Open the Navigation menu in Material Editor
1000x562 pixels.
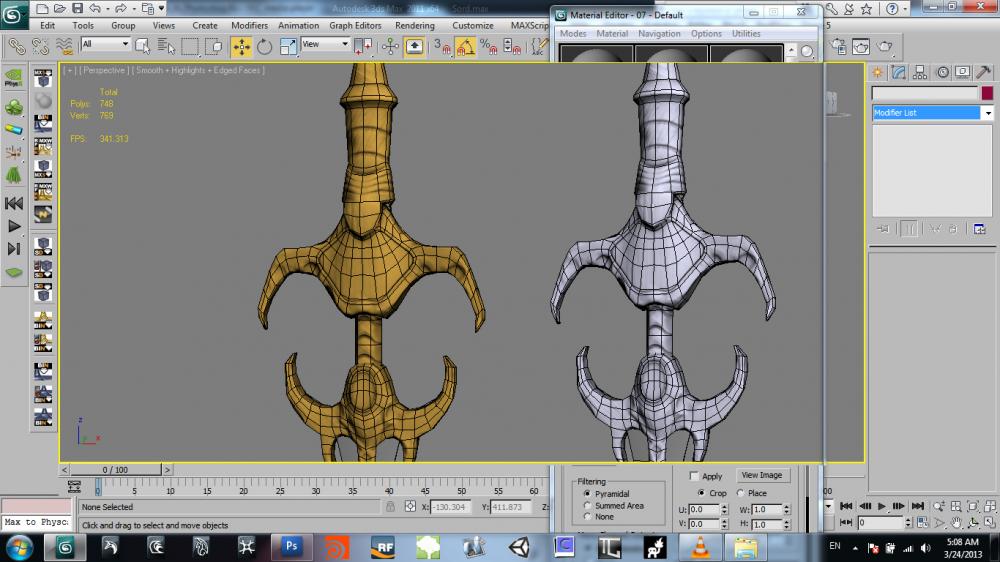659,33
